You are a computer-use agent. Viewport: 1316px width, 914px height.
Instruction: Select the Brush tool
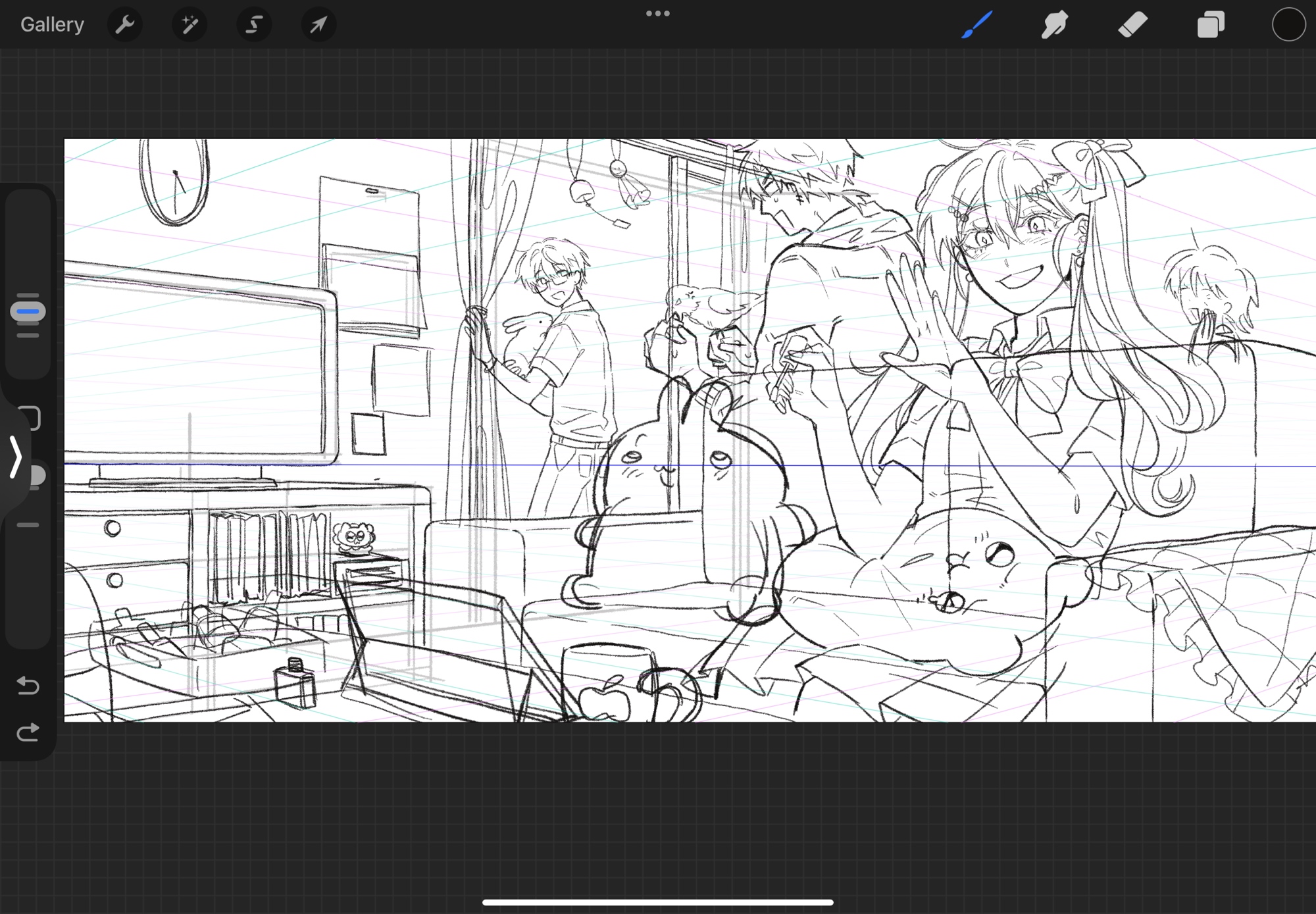(x=976, y=25)
